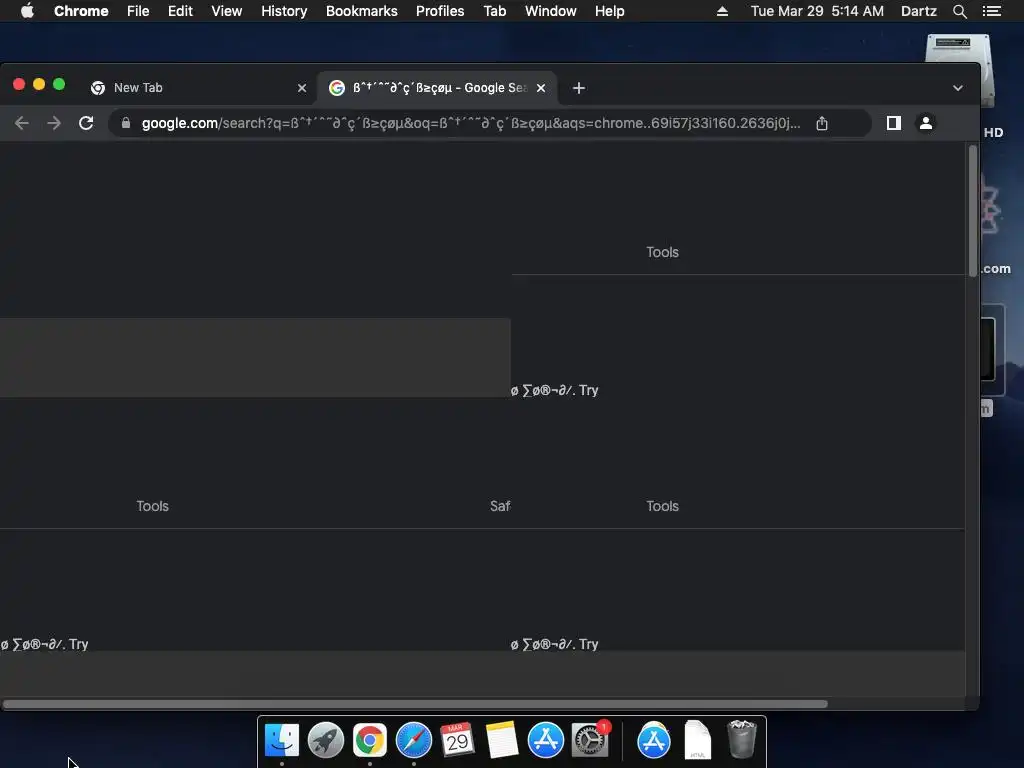Open Spotlight search magnifier icon
Viewport: 1024px width, 768px height.
[x=959, y=11]
